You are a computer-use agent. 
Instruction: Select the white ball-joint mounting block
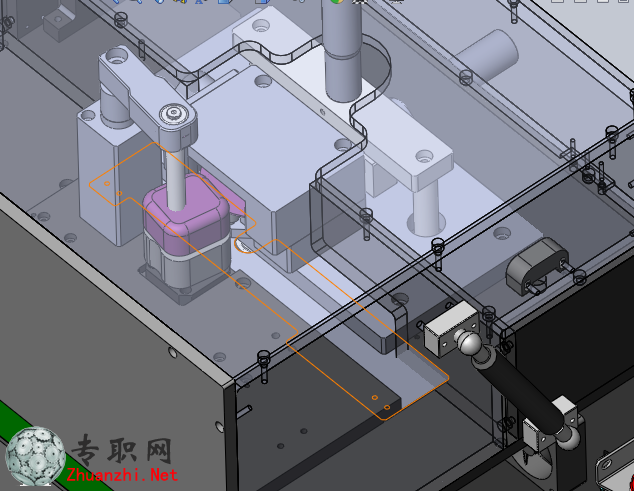[x=451, y=328]
